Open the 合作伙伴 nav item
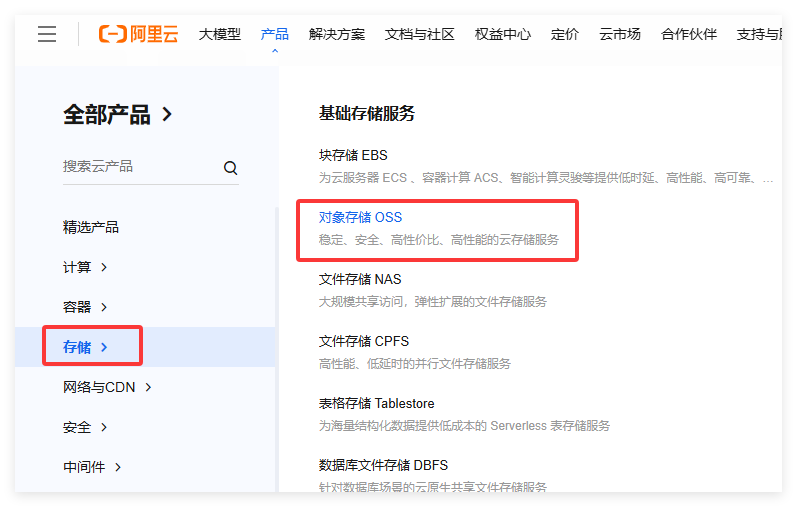 [x=689, y=34]
